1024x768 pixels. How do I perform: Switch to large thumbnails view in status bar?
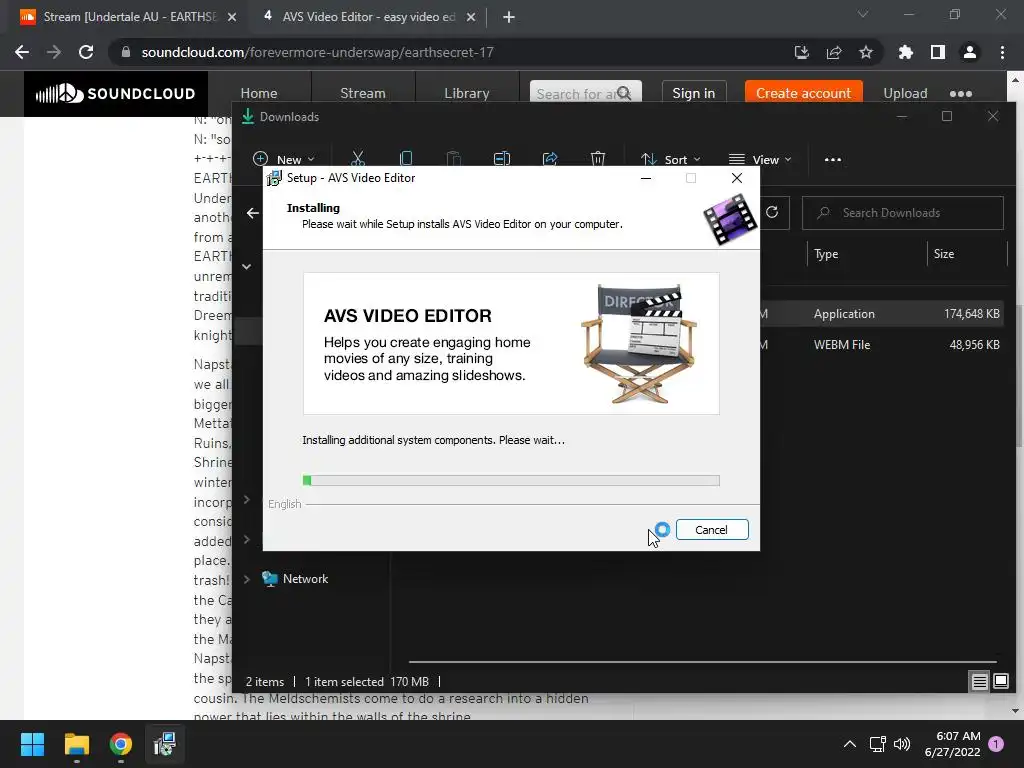click(x=1000, y=682)
